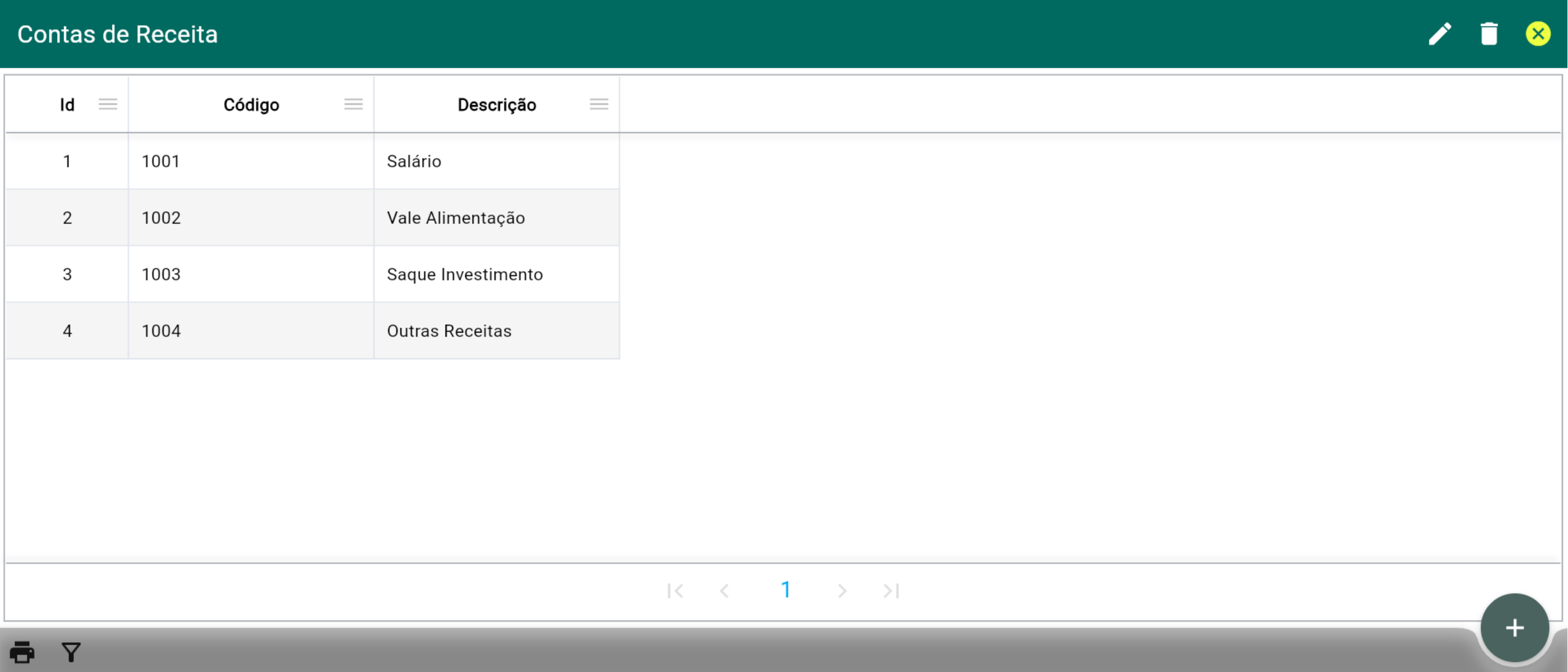
Task: Open the Código column menu
Action: [x=353, y=104]
